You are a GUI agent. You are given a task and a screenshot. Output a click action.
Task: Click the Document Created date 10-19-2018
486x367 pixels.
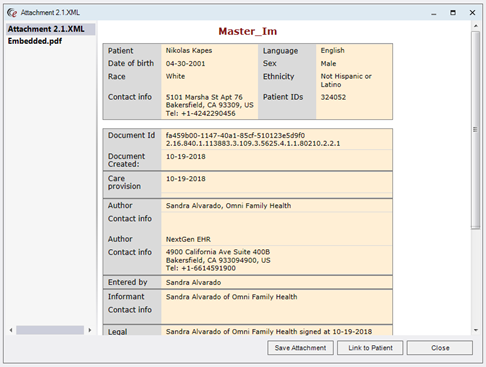point(186,156)
